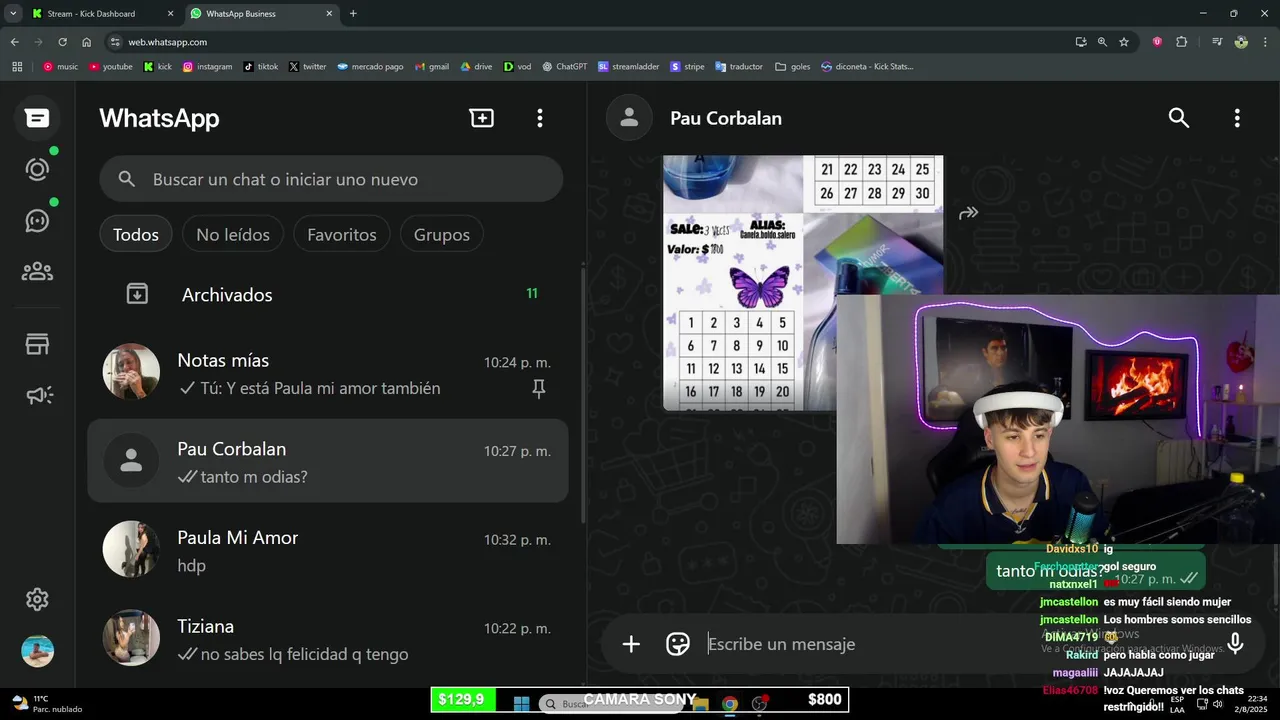Search within the Pau Corbalan conversation
This screenshot has height=720, width=1280.
1179,118
